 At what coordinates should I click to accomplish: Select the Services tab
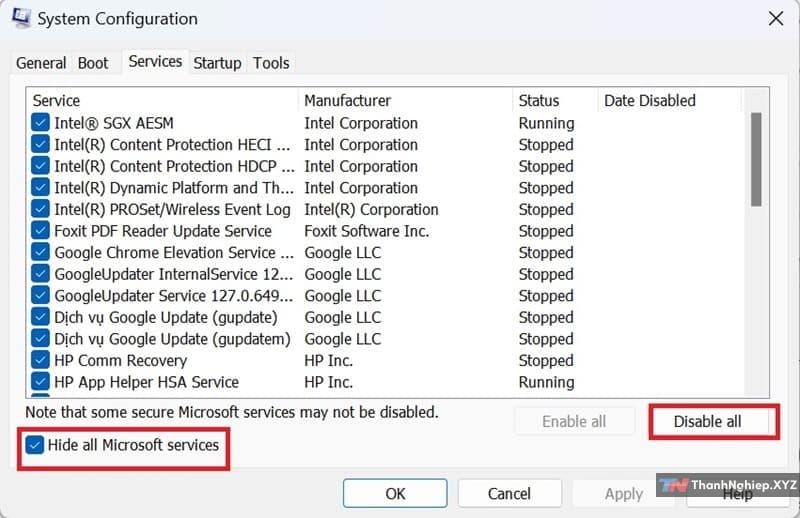tap(155, 62)
